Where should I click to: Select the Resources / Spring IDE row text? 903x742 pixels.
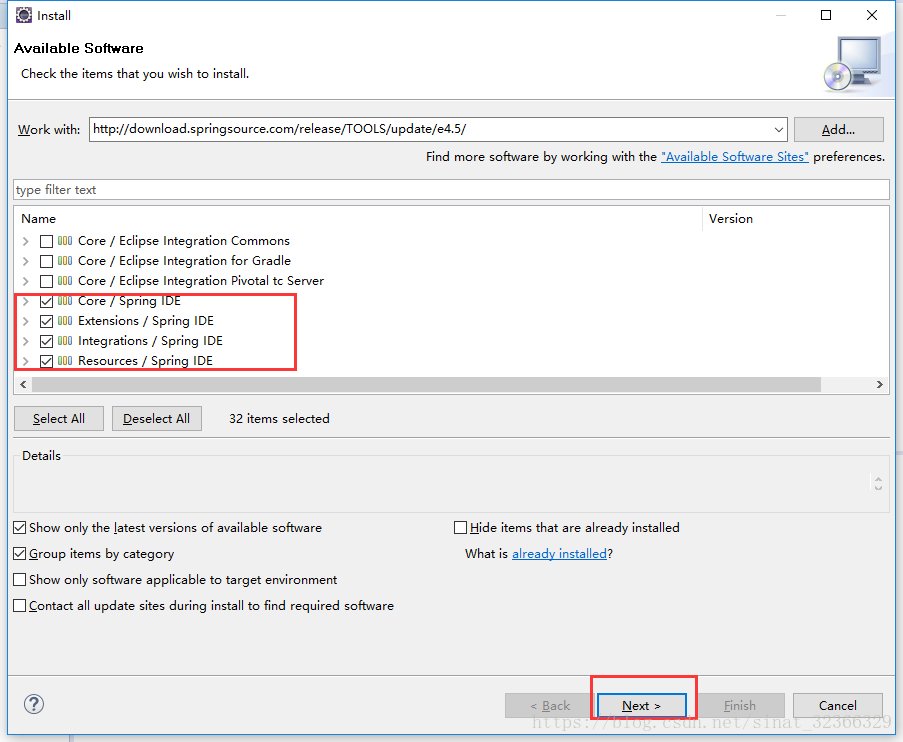145,361
